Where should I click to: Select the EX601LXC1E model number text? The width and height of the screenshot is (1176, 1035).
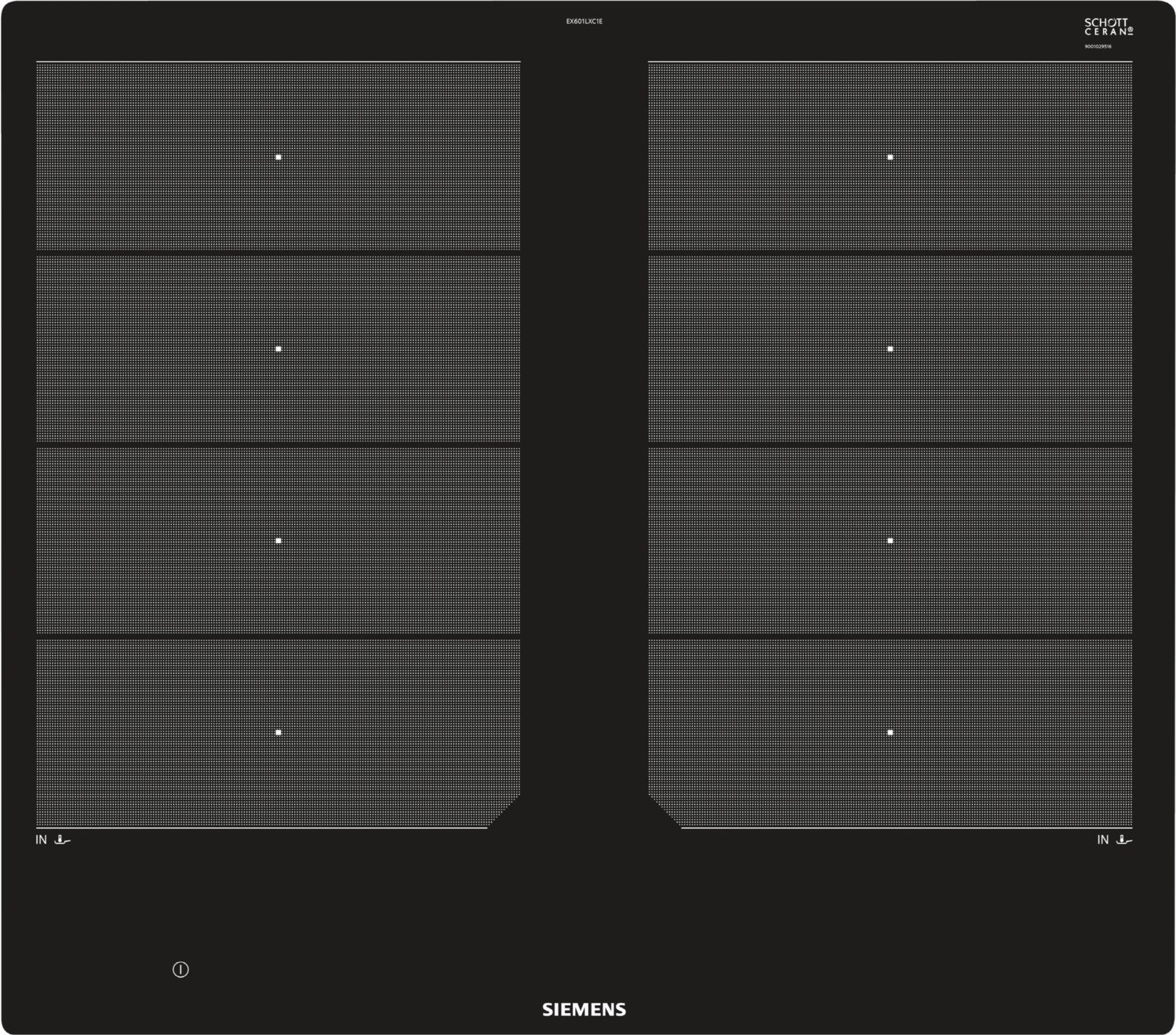[x=584, y=22]
